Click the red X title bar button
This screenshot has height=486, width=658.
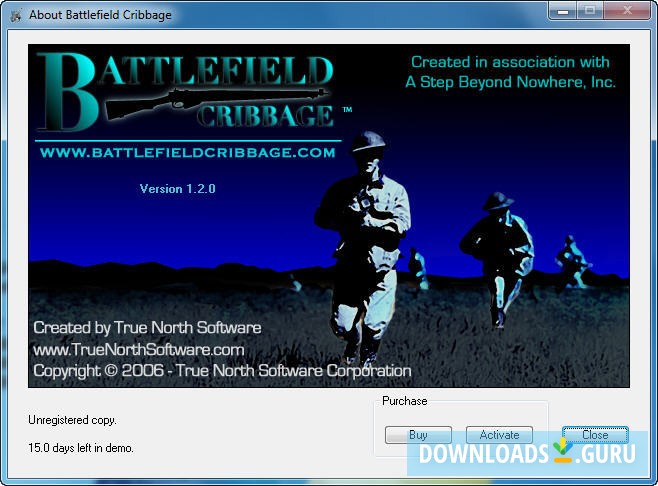click(627, 10)
